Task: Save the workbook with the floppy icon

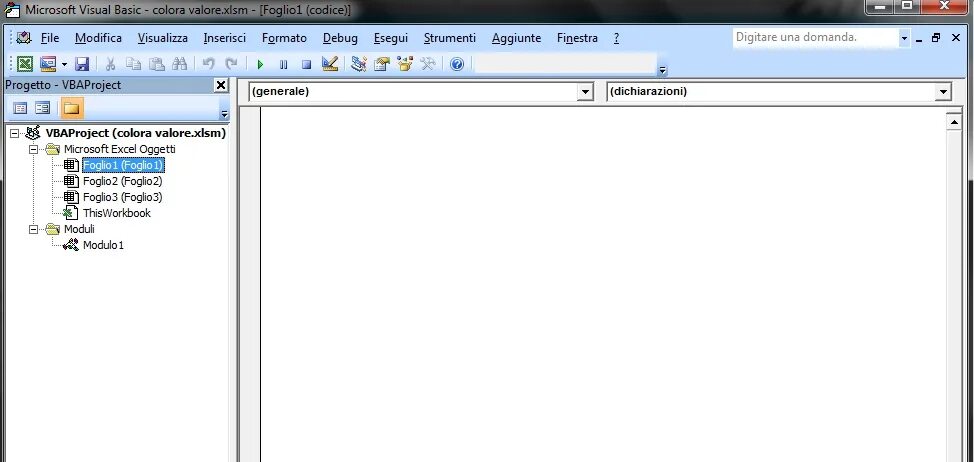Action: (x=82, y=64)
